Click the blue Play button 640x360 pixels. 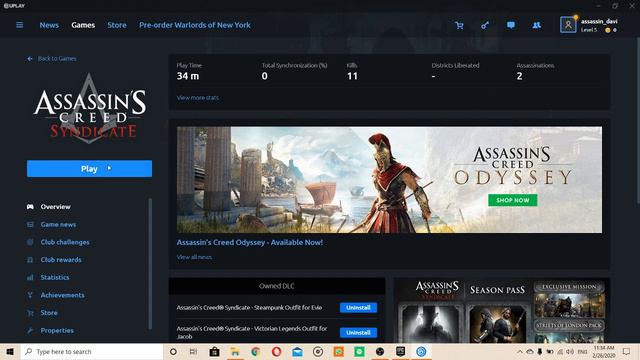pos(89,169)
